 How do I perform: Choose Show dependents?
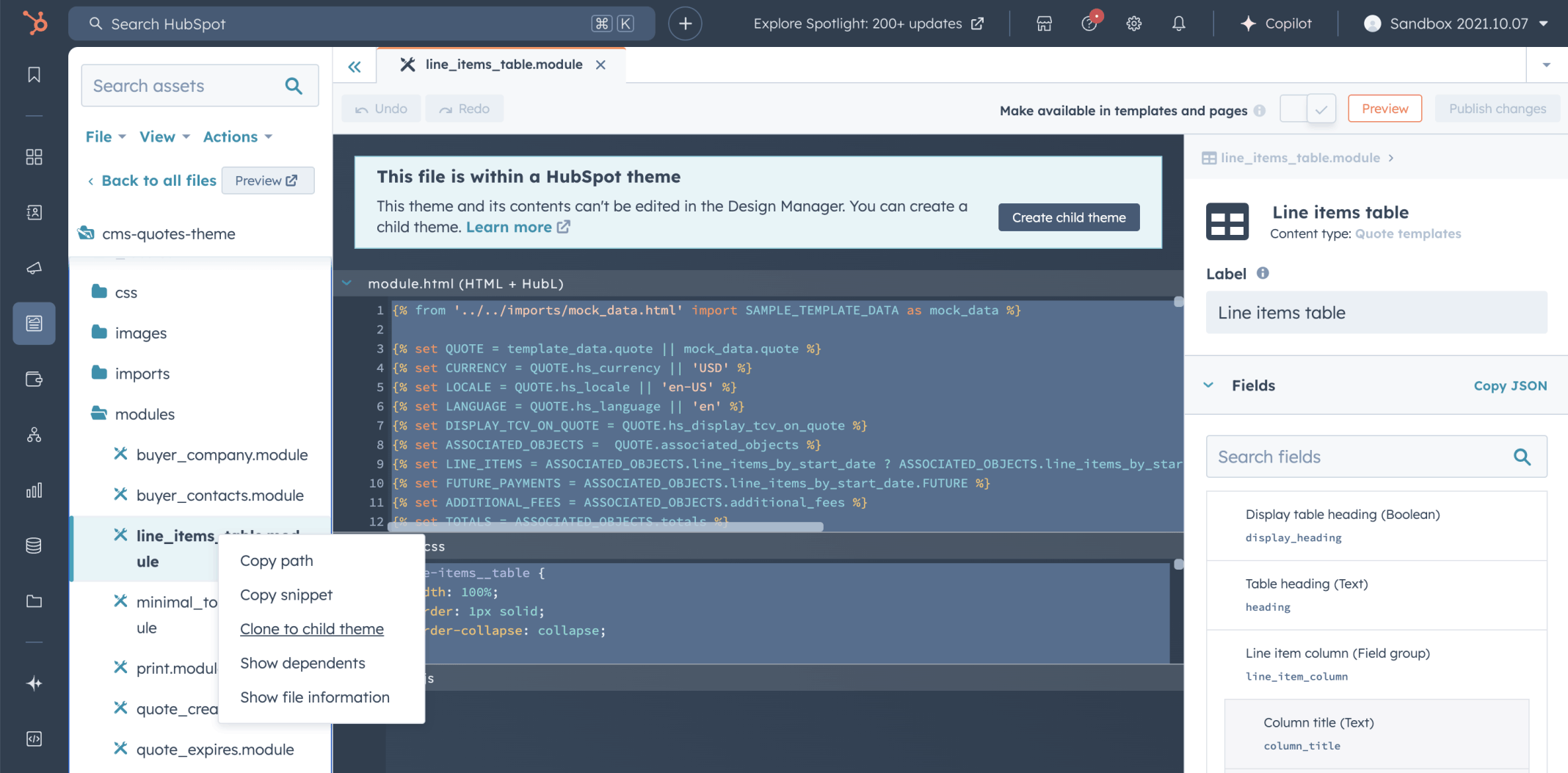tap(302, 663)
